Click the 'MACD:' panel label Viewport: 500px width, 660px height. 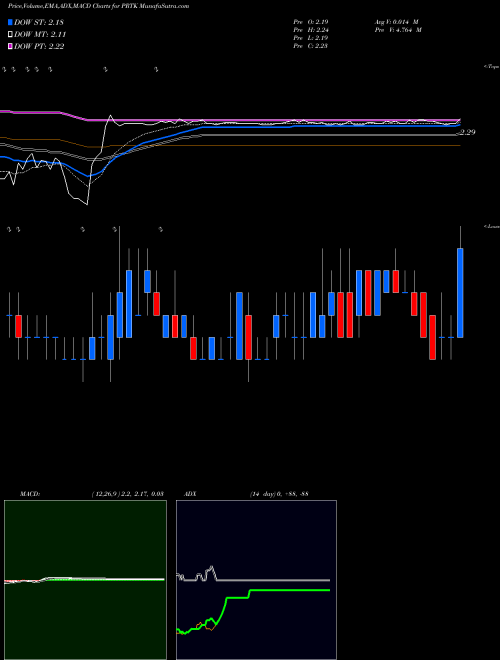click(30, 494)
